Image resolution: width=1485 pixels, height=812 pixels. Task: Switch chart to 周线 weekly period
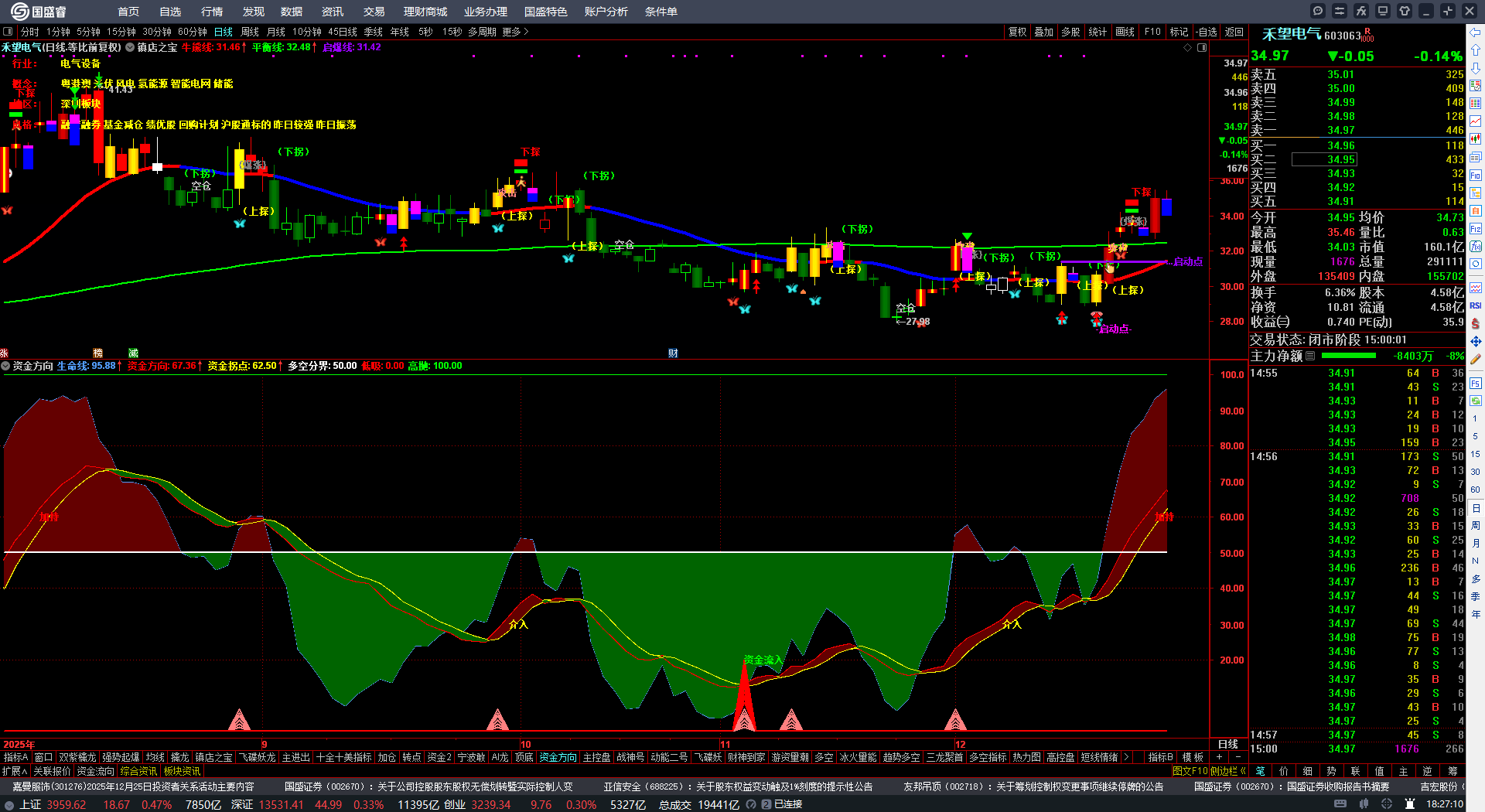[x=250, y=32]
